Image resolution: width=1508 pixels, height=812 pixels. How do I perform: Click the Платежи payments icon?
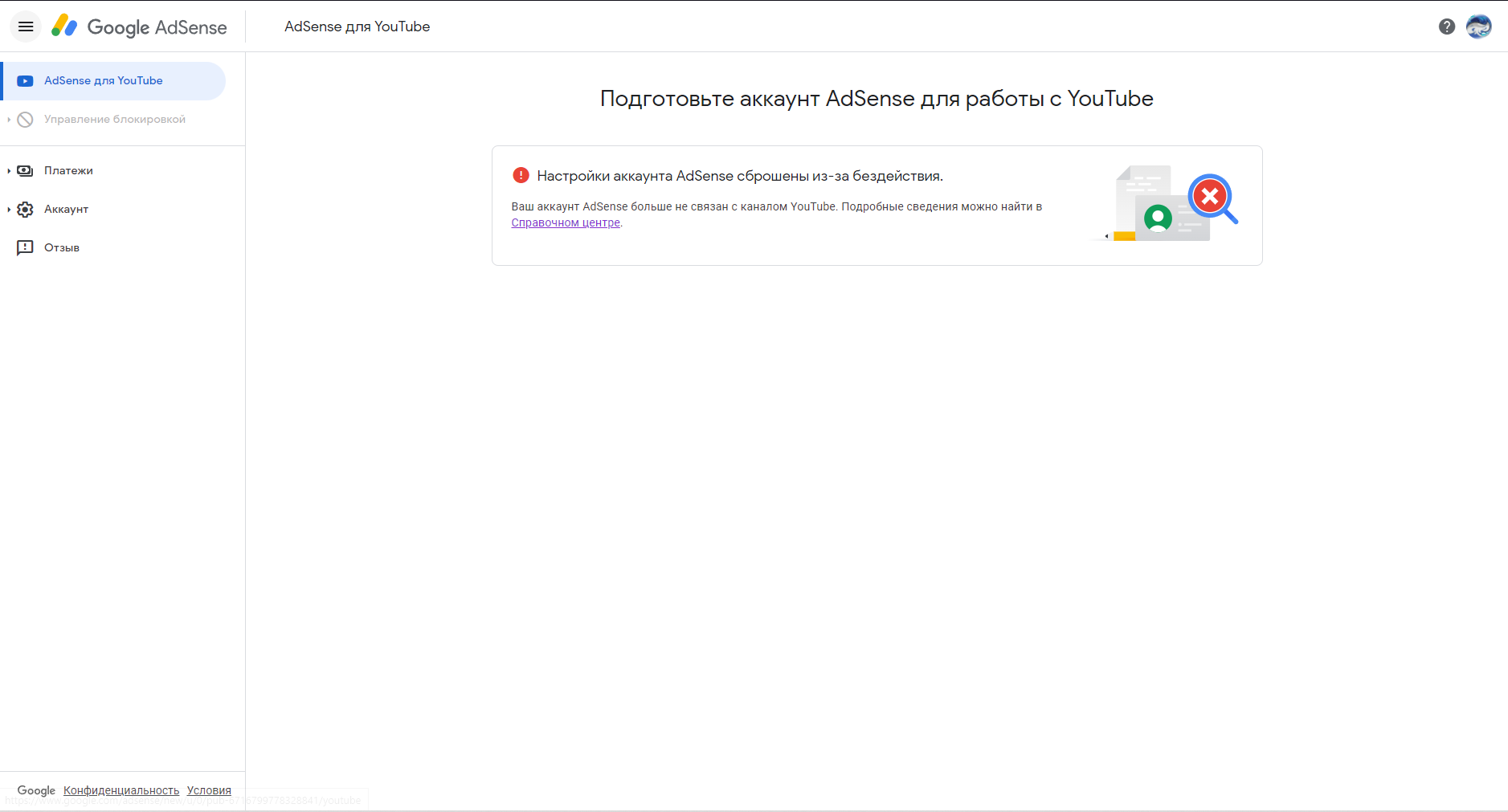click(x=25, y=171)
